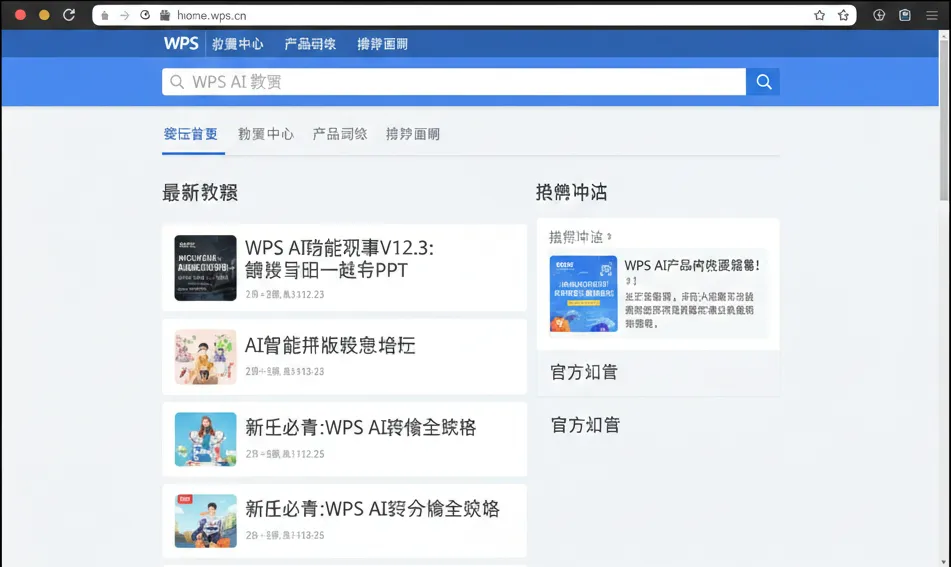Image resolution: width=951 pixels, height=567 pixels.
Task: Open the AI智能 article title link
Action: 330,345
